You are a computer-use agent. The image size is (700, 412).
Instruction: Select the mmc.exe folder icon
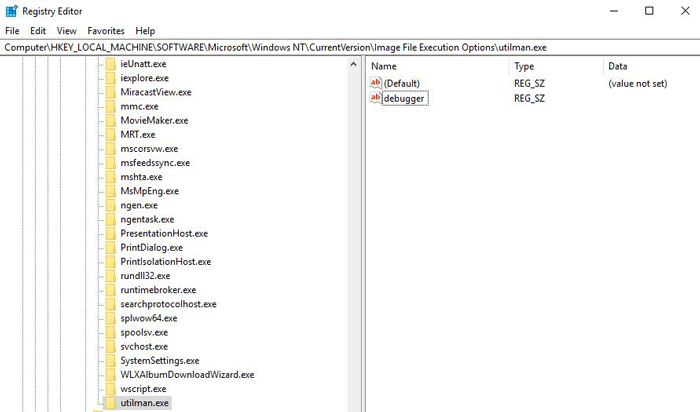tap(111, 106)
